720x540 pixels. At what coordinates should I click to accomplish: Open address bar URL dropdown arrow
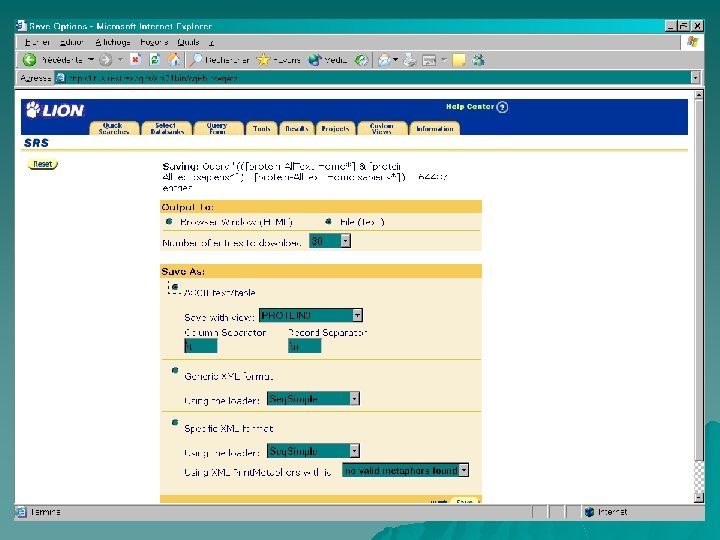(x=695, y=78)
